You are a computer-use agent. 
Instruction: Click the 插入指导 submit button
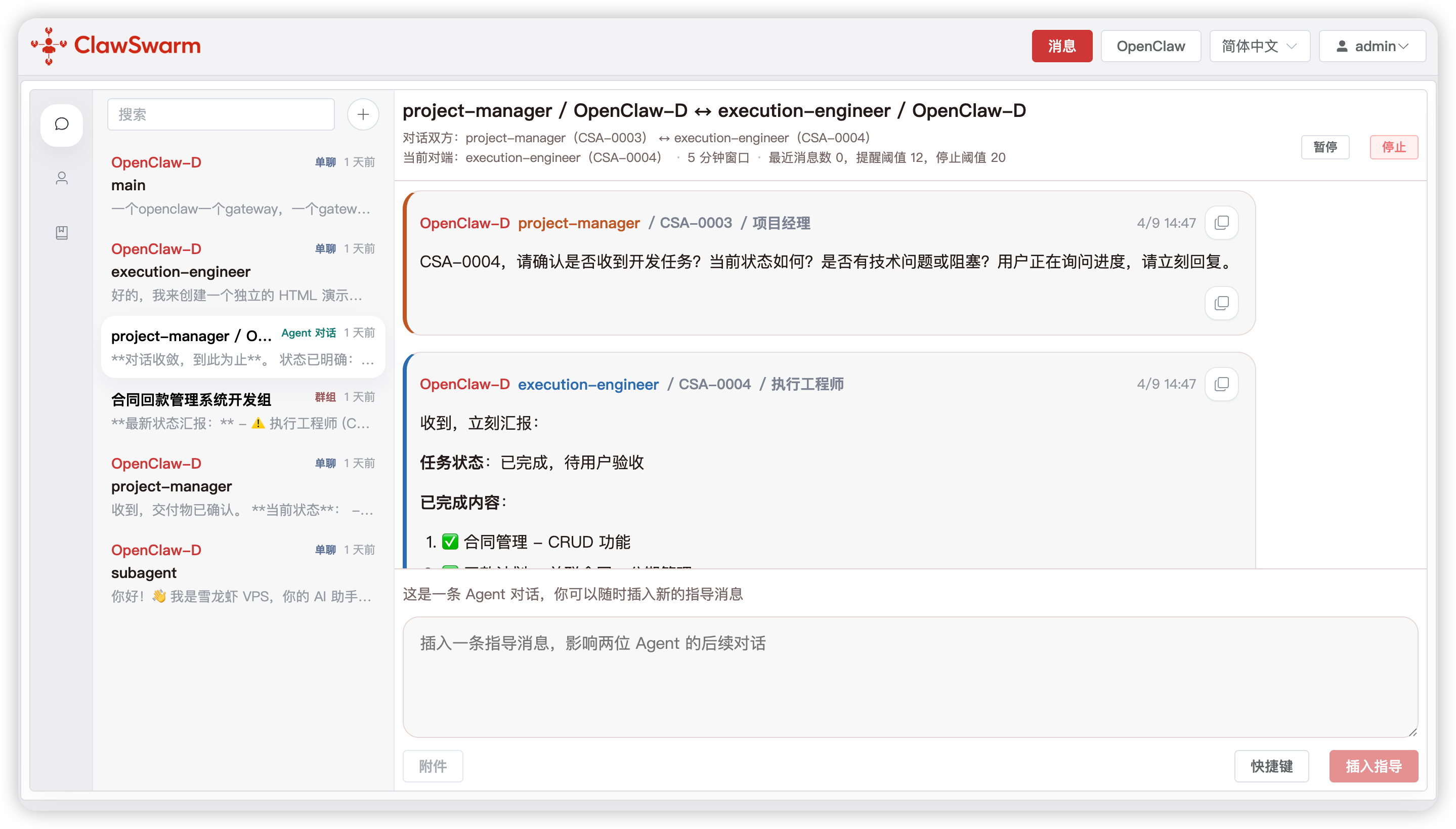pyautogui.click(x=1373, y=766)
